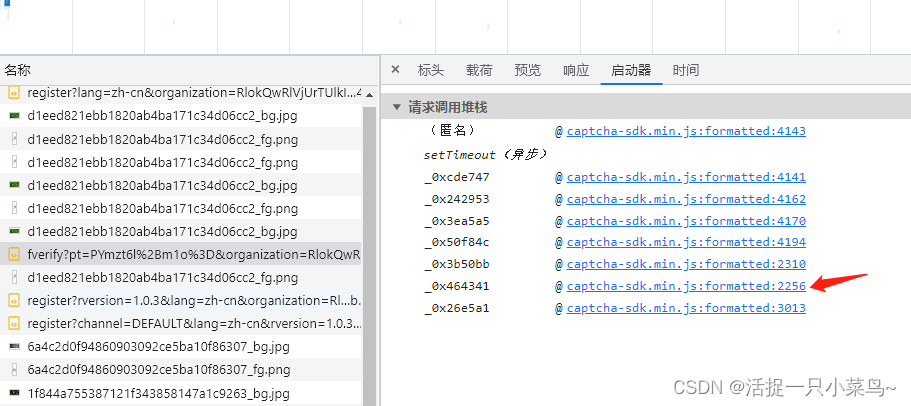Close the request details panel with the X

point(395,70)
